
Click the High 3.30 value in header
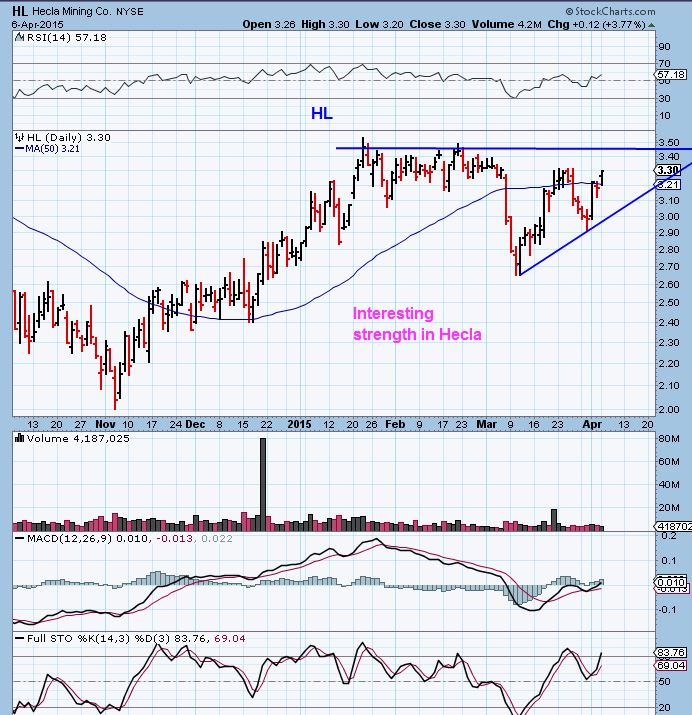325,24
